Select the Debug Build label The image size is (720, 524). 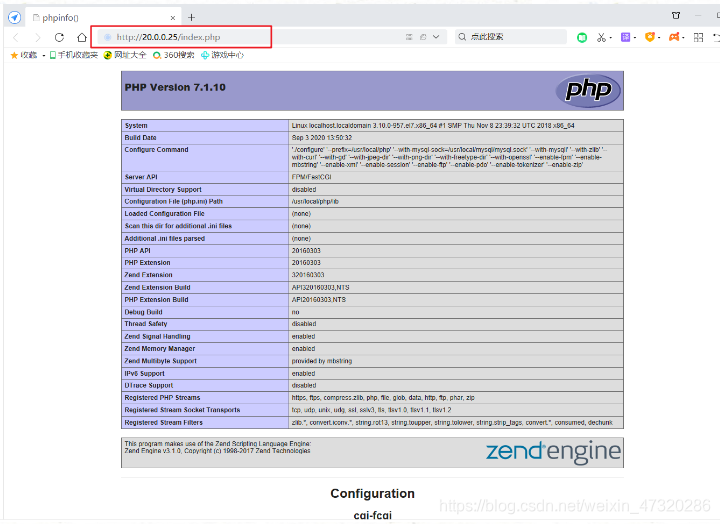(143, 312)
